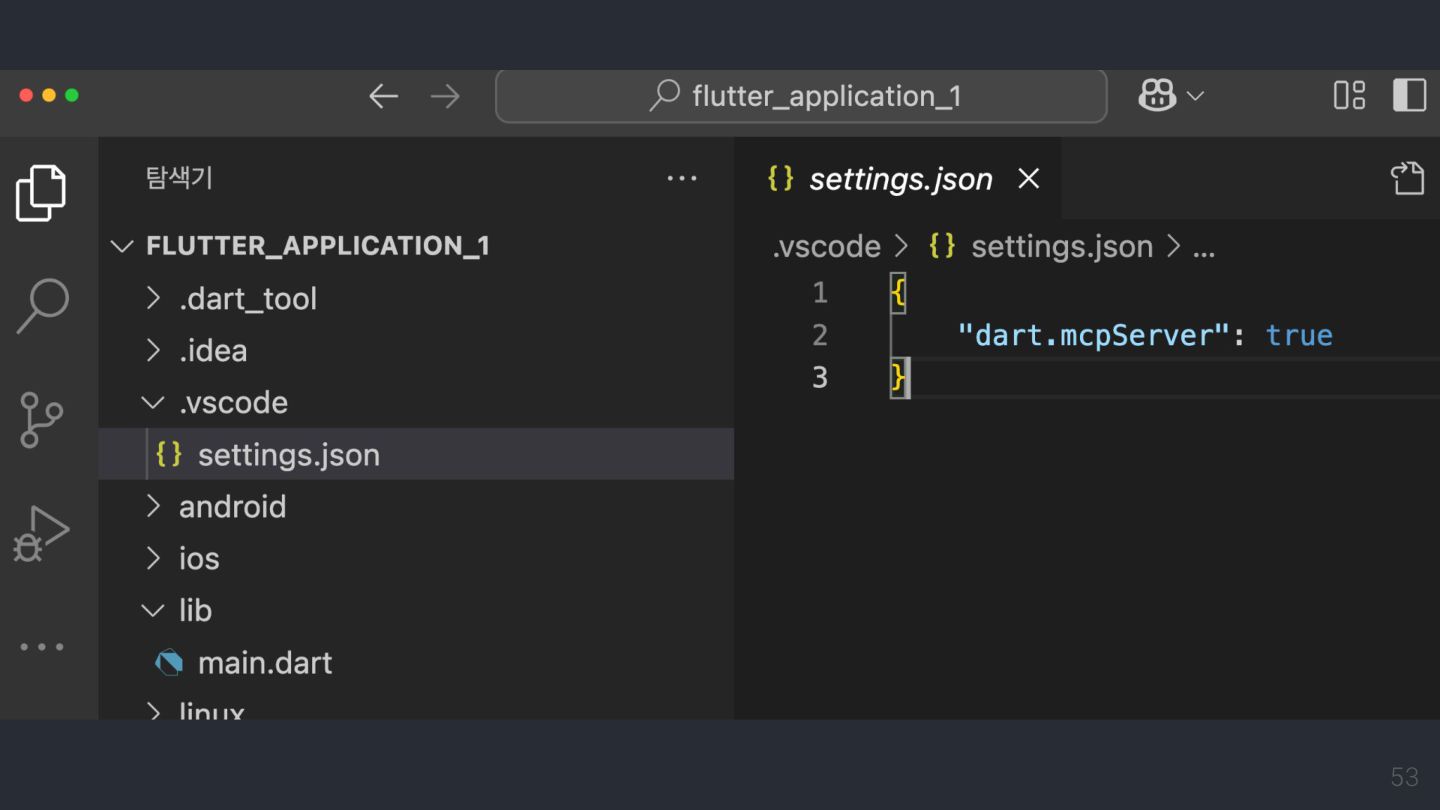Click line number 3 in the gutter
Screen dimensions: 1440x810
820,377
